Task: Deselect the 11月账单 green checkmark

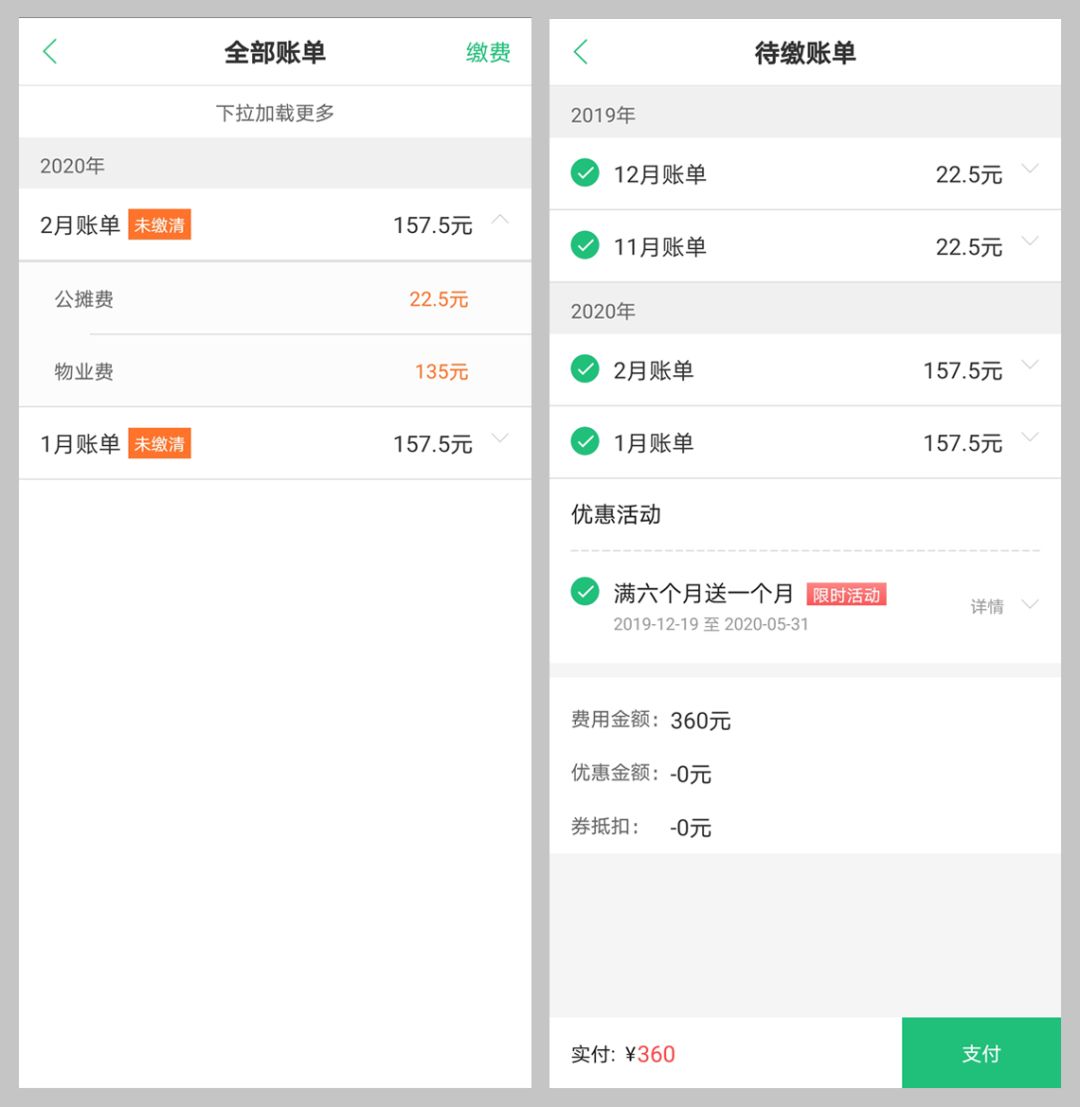Action: (584, 245)
